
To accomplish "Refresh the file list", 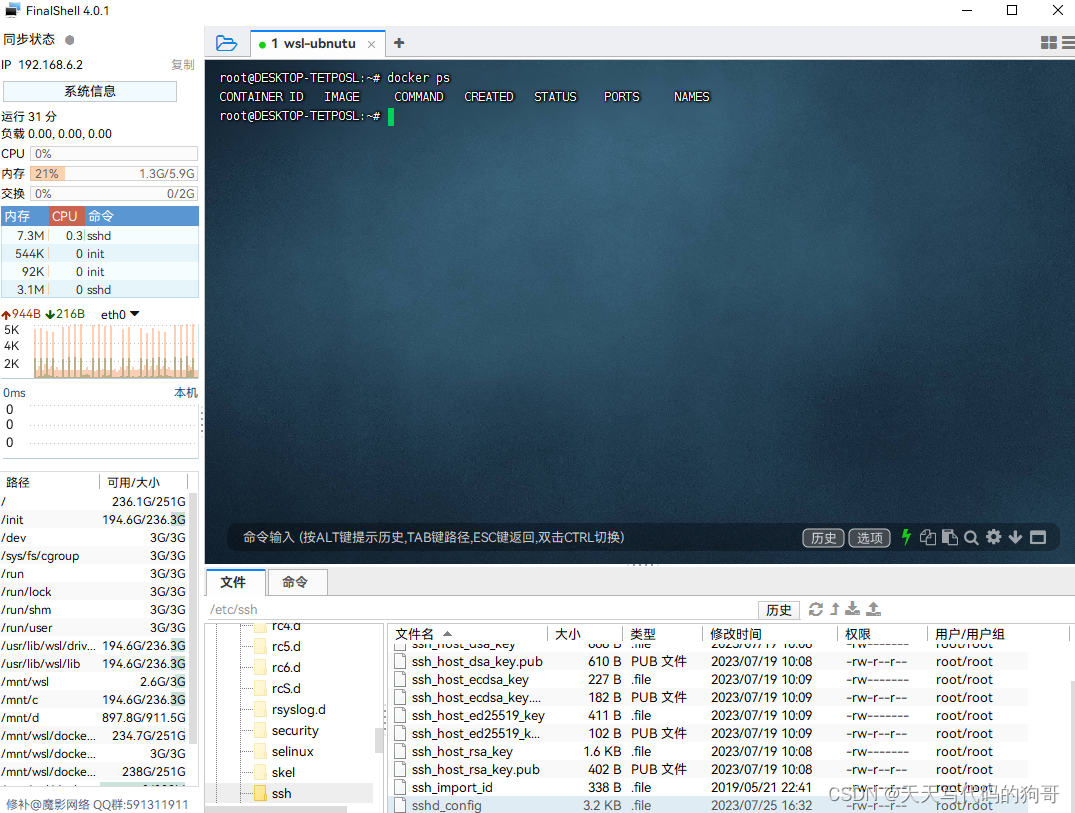I will click(816, 609).
